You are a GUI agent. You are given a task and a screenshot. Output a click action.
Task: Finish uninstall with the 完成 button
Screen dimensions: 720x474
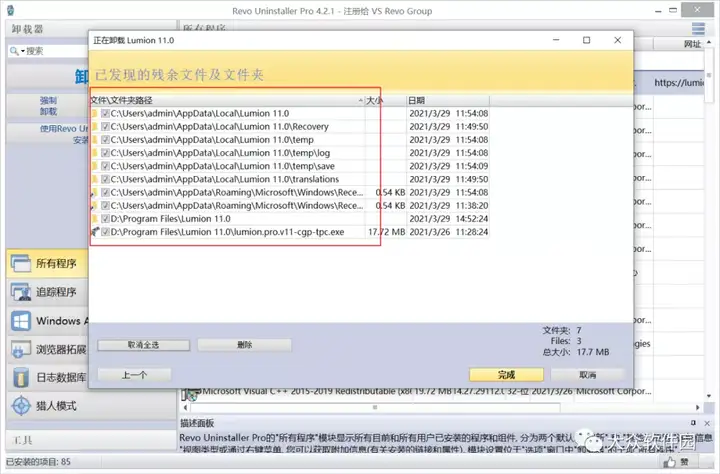(506, 375)
